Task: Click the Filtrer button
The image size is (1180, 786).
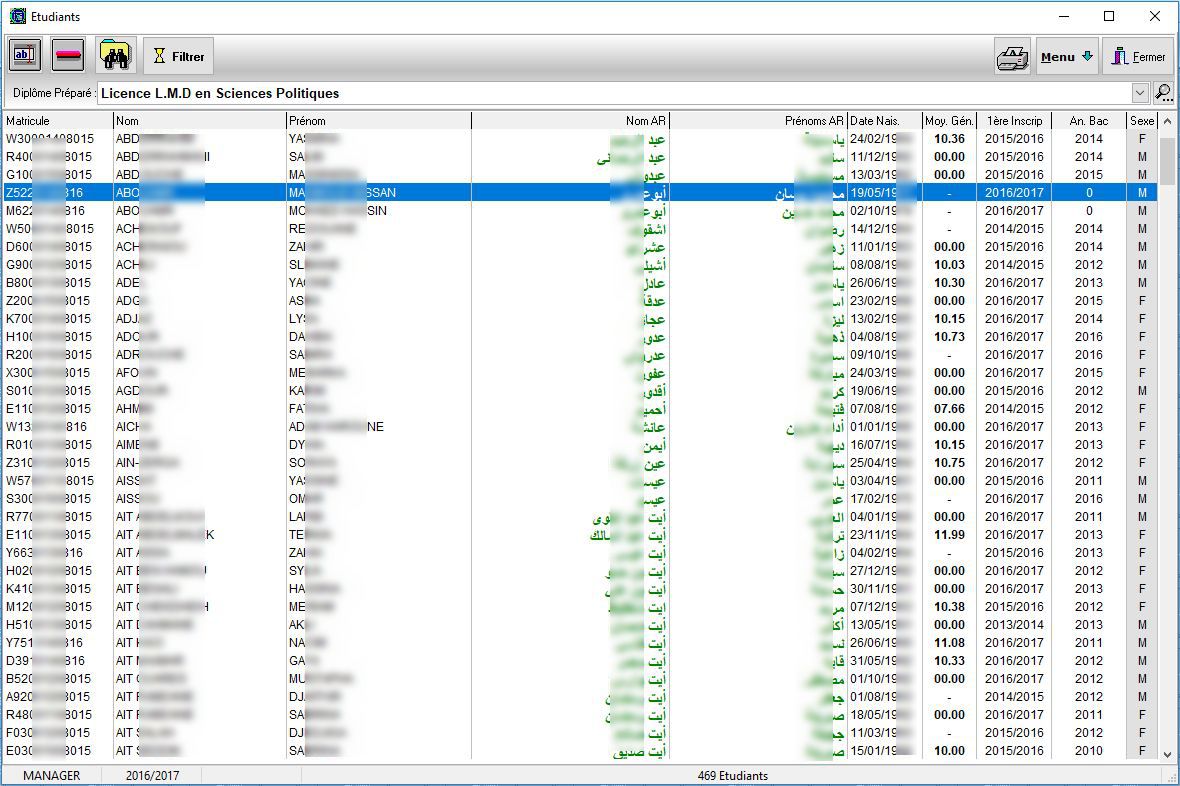Action: tap(178, 56)
